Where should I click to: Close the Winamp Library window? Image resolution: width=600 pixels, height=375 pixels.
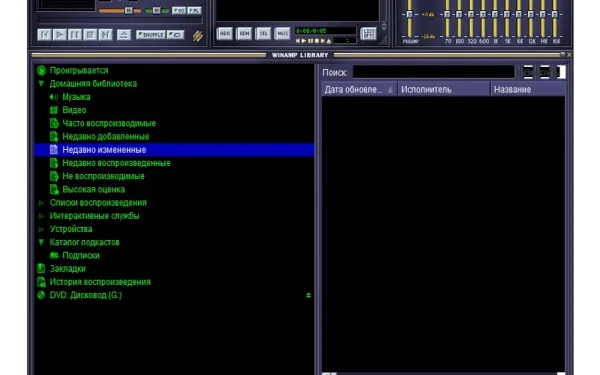(x=569, y=55)
